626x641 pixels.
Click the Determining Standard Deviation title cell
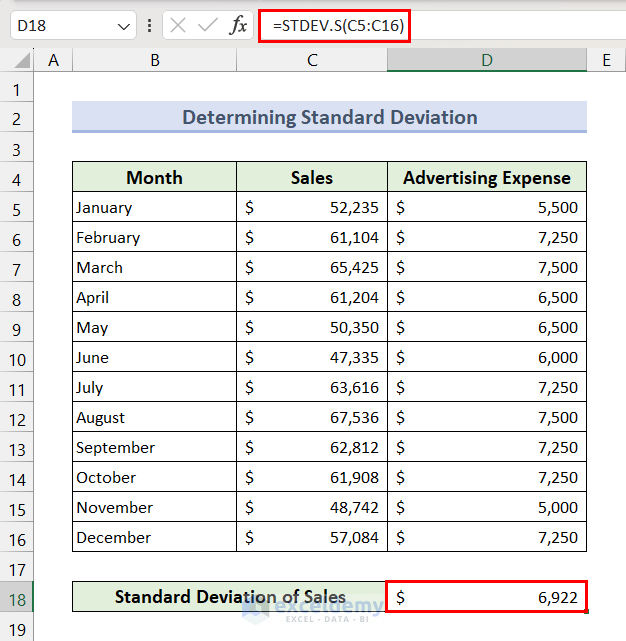coord(329,118)
